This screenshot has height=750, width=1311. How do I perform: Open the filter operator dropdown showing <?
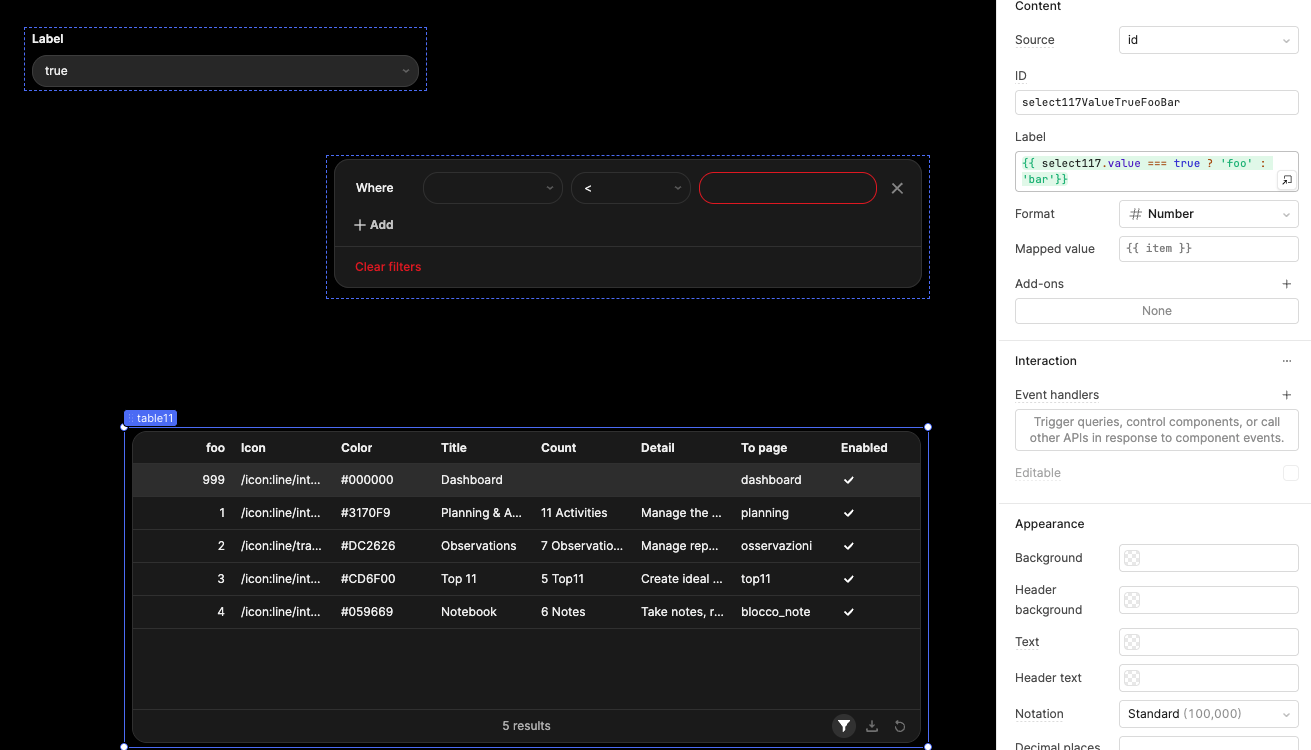630,188
